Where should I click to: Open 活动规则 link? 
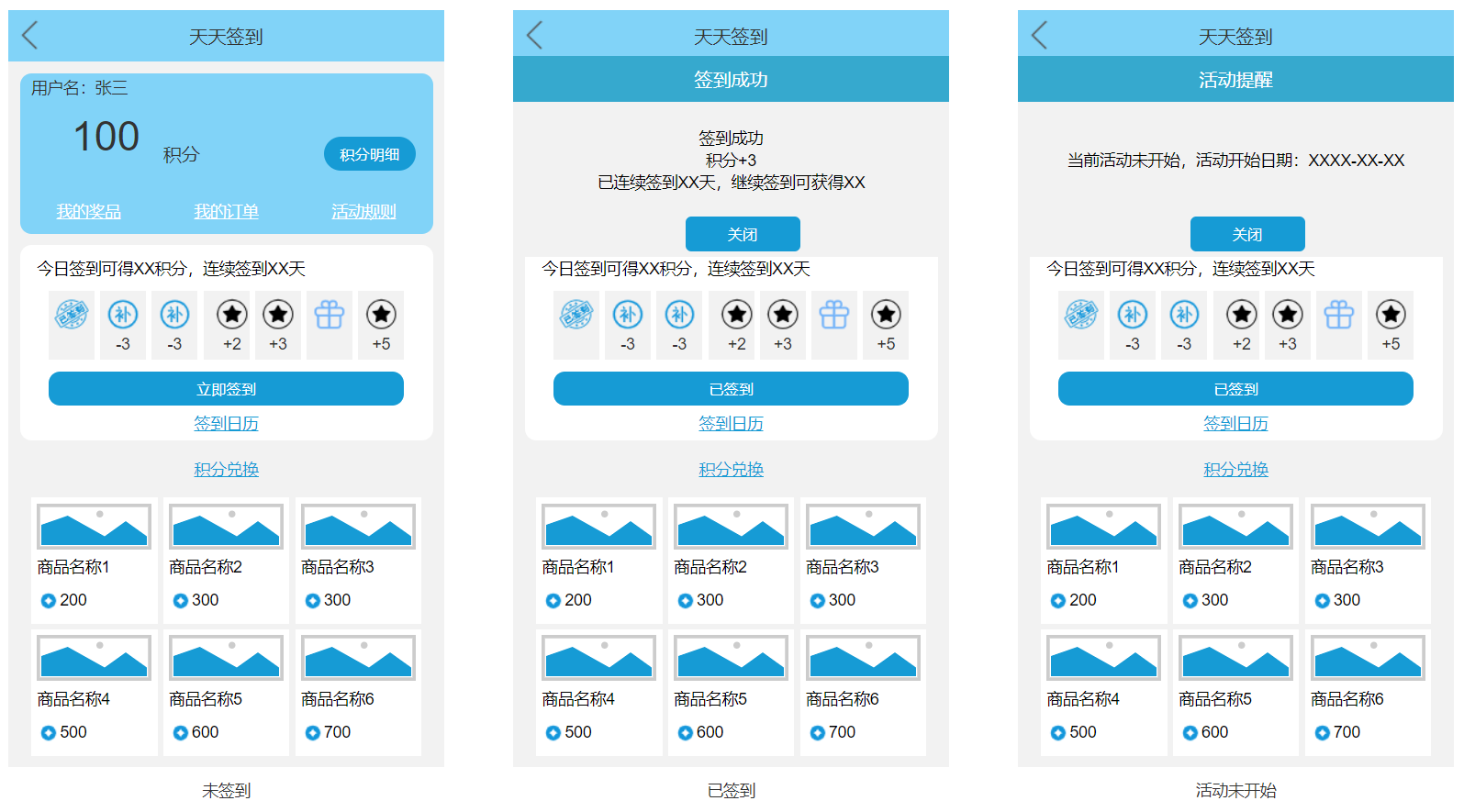pos(363,212)
